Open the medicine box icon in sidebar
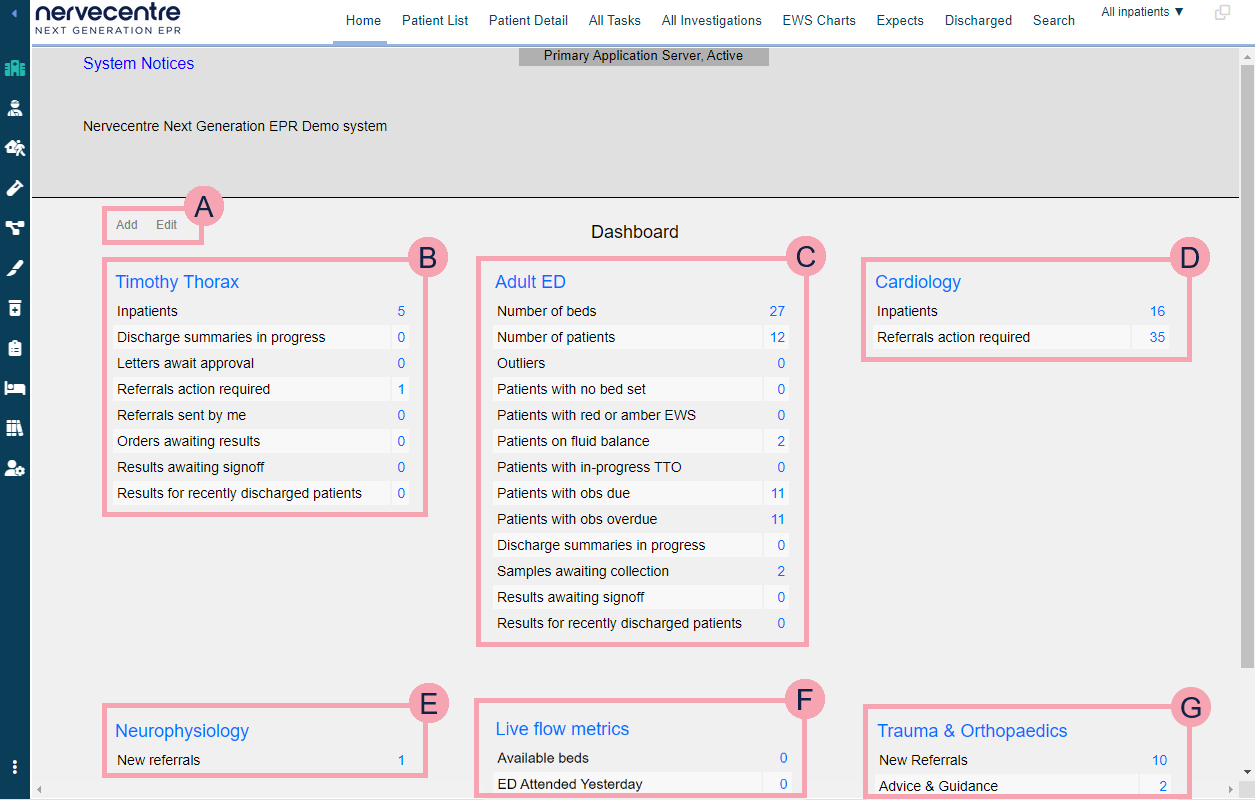The width and height of the screenshot is (1255, 800). (15, 308)
